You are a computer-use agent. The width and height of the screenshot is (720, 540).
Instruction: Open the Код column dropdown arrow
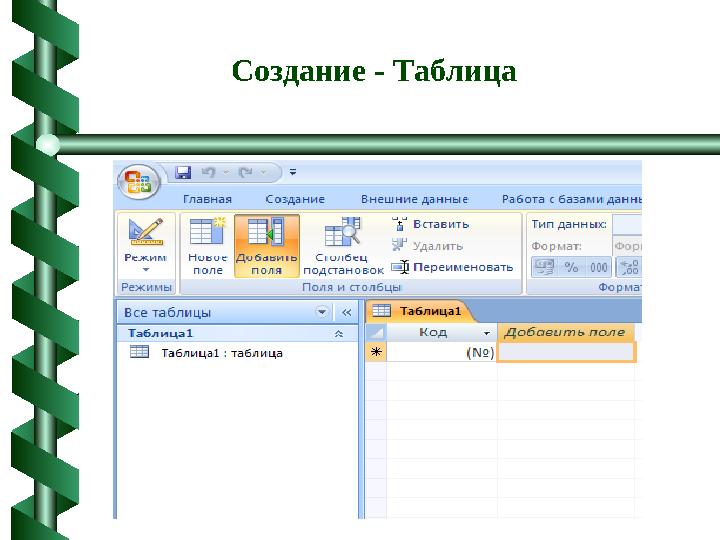[487, 333]
